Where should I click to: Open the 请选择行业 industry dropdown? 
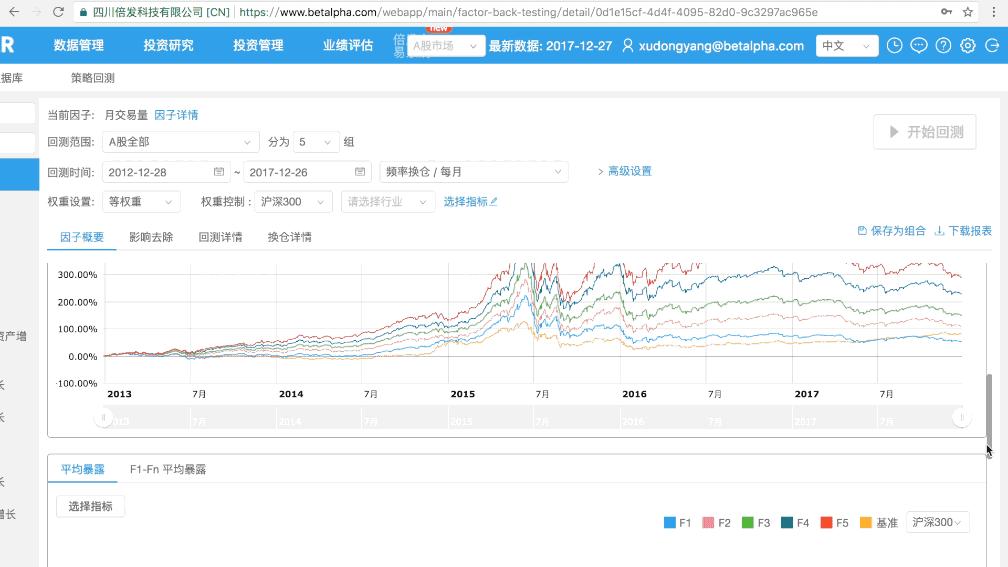(388, 202)
